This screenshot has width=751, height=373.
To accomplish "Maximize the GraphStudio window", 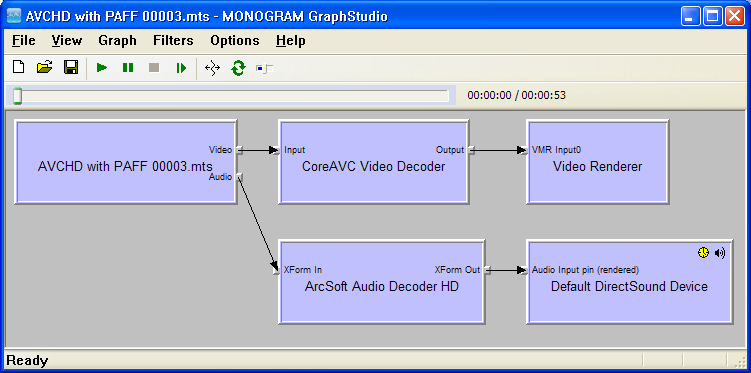I will pyautogui.click(x=712, y=16).
